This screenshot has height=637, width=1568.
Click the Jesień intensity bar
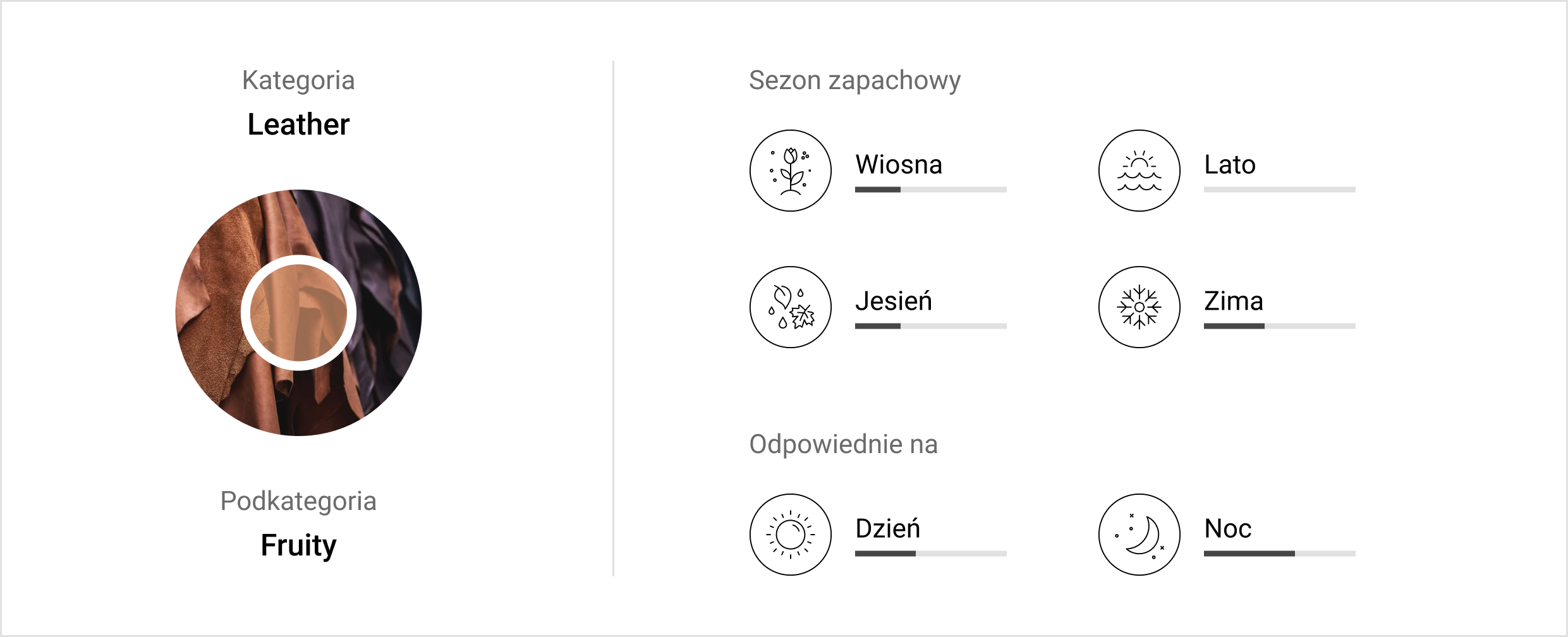[930, 326]
